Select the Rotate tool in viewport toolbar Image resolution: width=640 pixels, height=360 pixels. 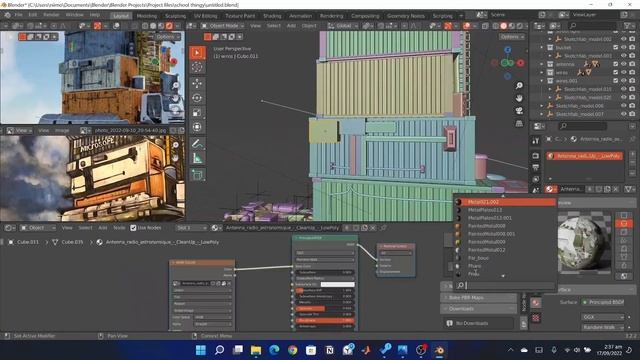tap(197, 98)
